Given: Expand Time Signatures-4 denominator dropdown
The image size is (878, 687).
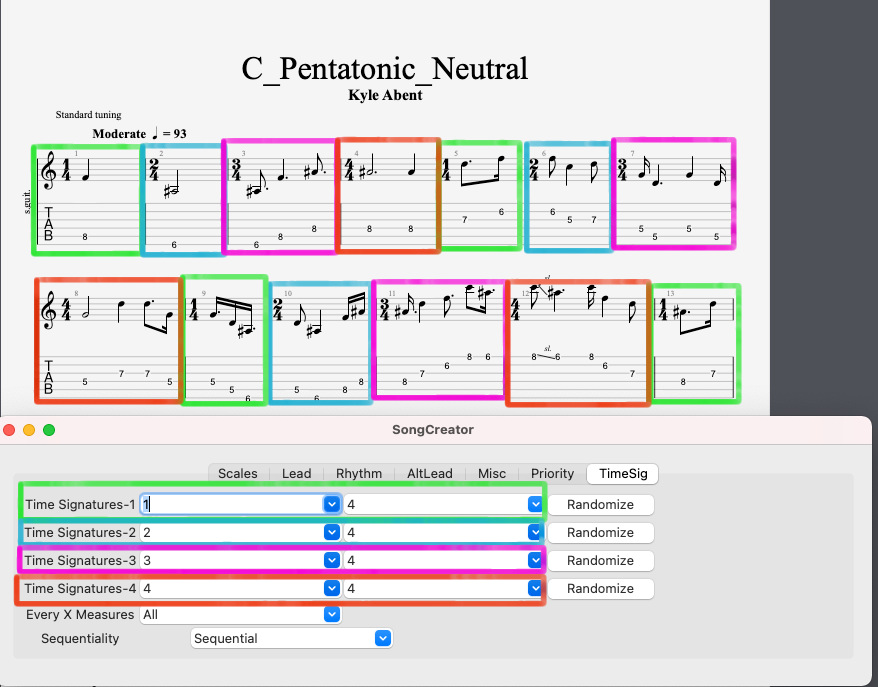Looking at the screenshot, I should coord(533,588).
